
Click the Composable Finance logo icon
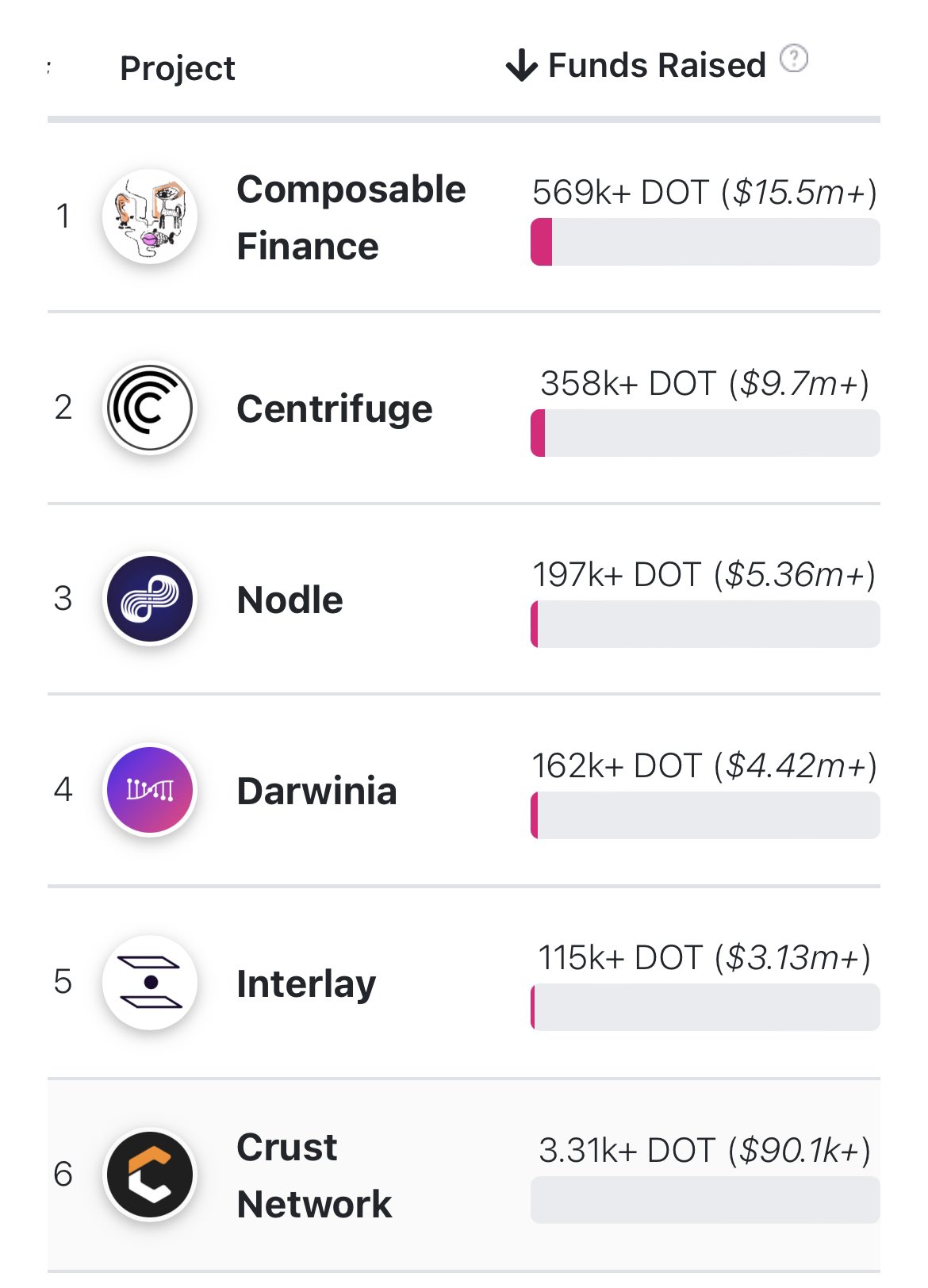pos(150,217)
